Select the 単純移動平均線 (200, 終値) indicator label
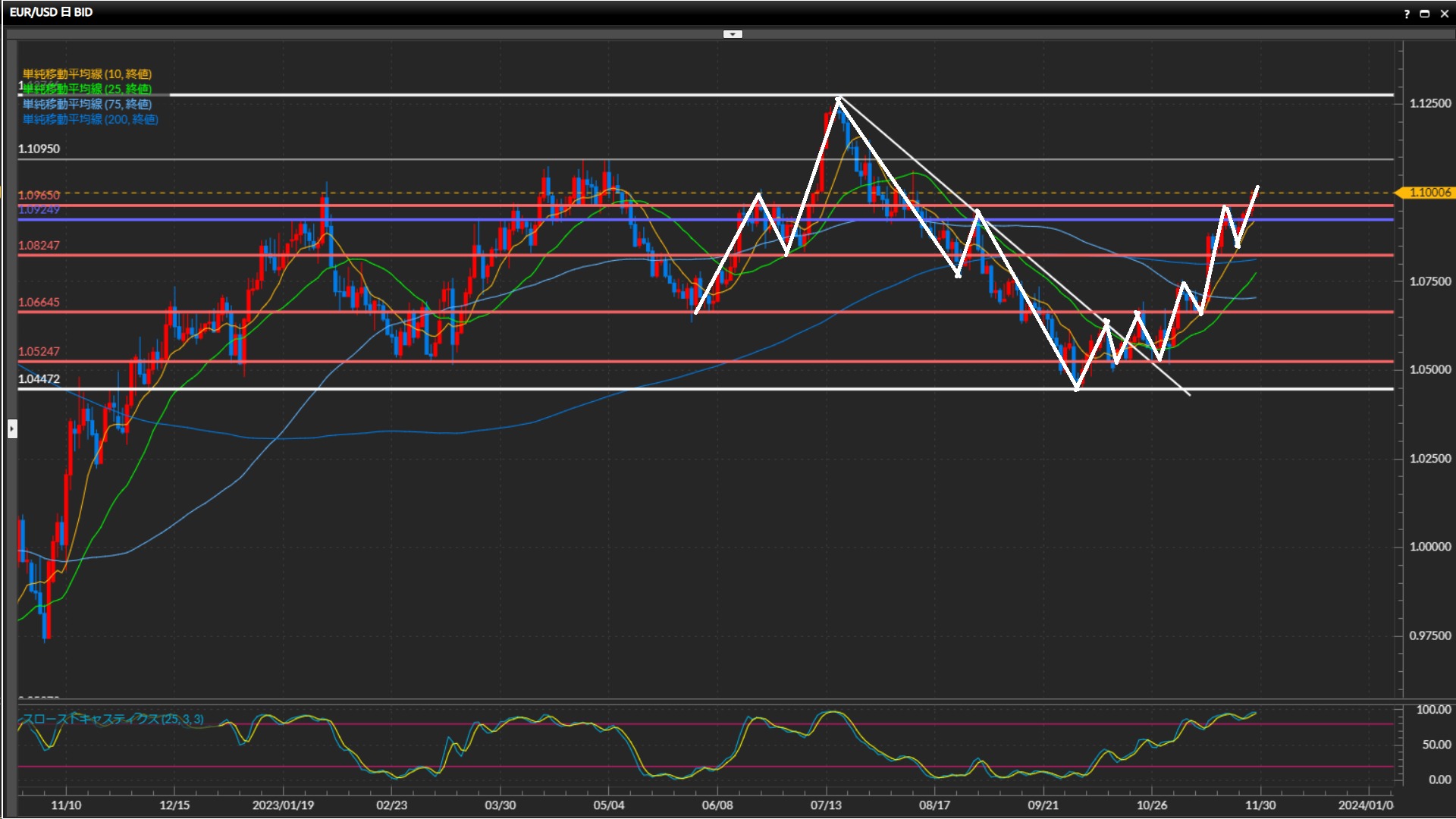The height and width of the screenshot is (819, 1456). coord(90,119)
